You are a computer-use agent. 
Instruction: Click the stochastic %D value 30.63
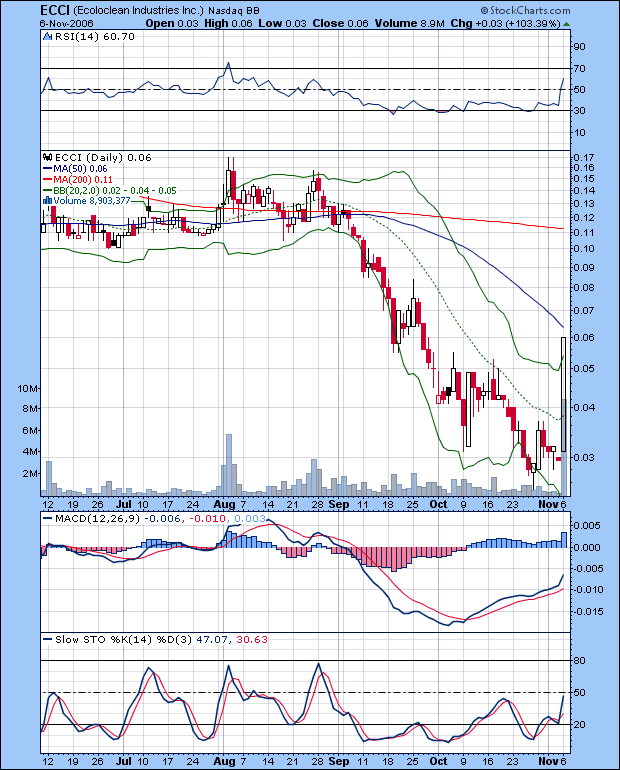pyautogui.click(x=252, y=639)
